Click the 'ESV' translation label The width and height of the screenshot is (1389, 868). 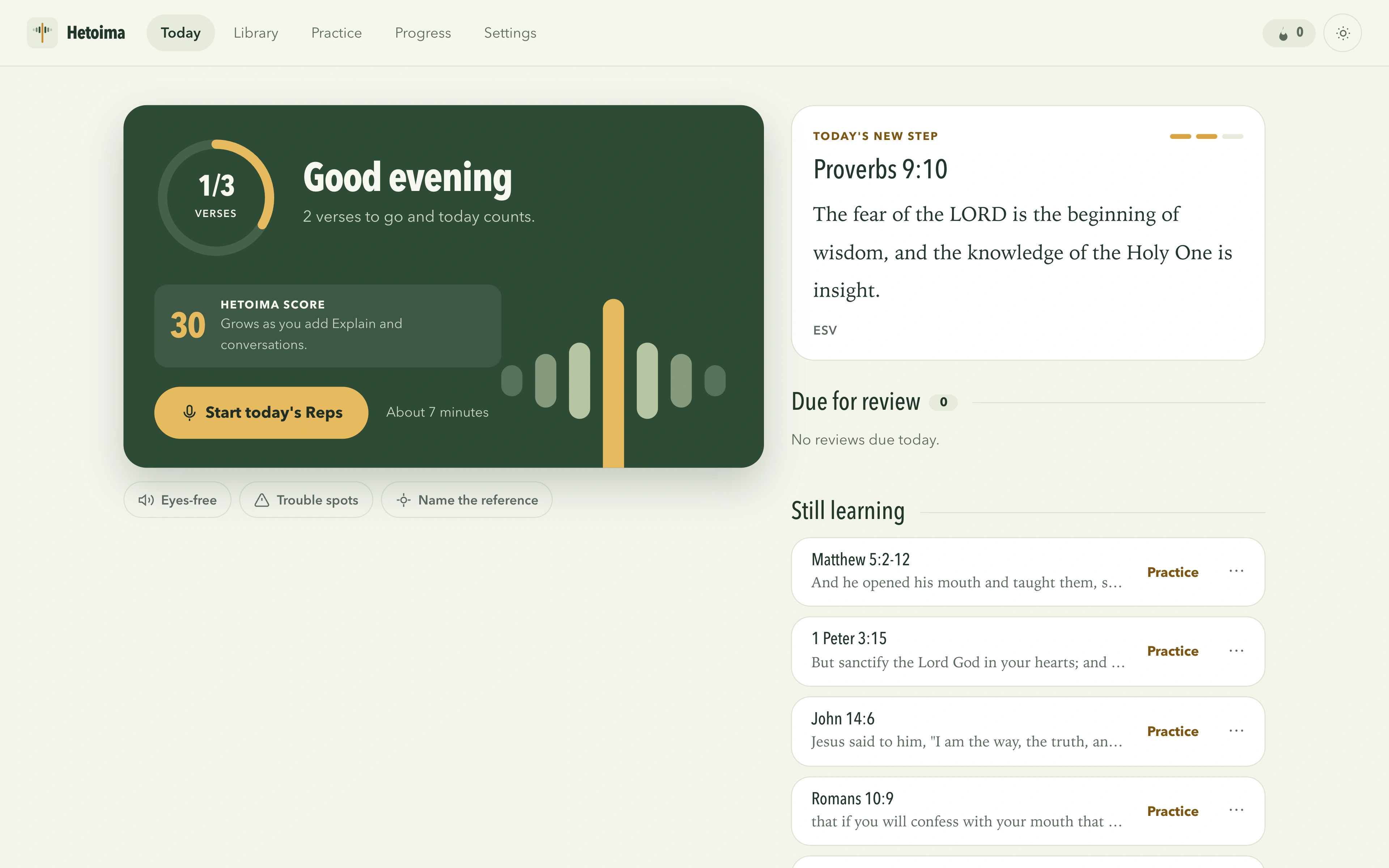click(x=825, y=330)
